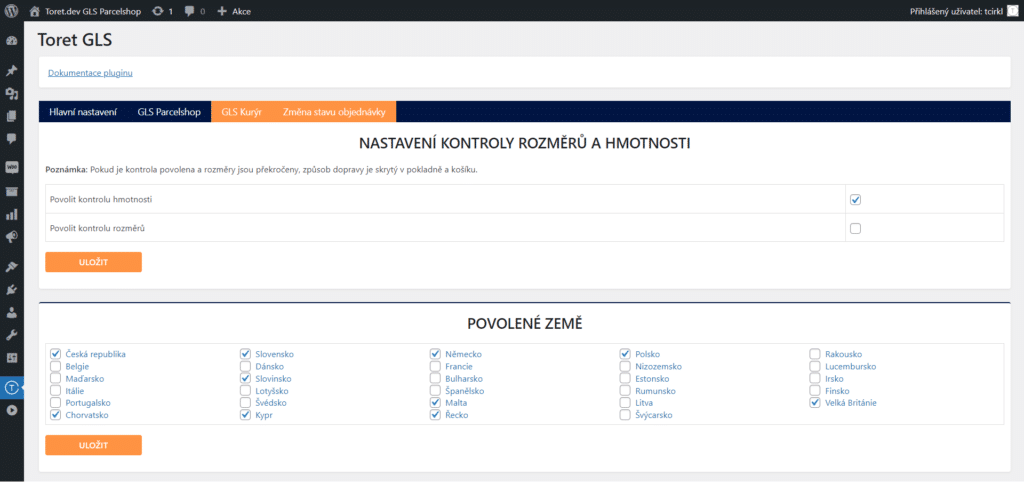
Task: Uncheck the Řecko checkbox
Action: click(436, 415)
